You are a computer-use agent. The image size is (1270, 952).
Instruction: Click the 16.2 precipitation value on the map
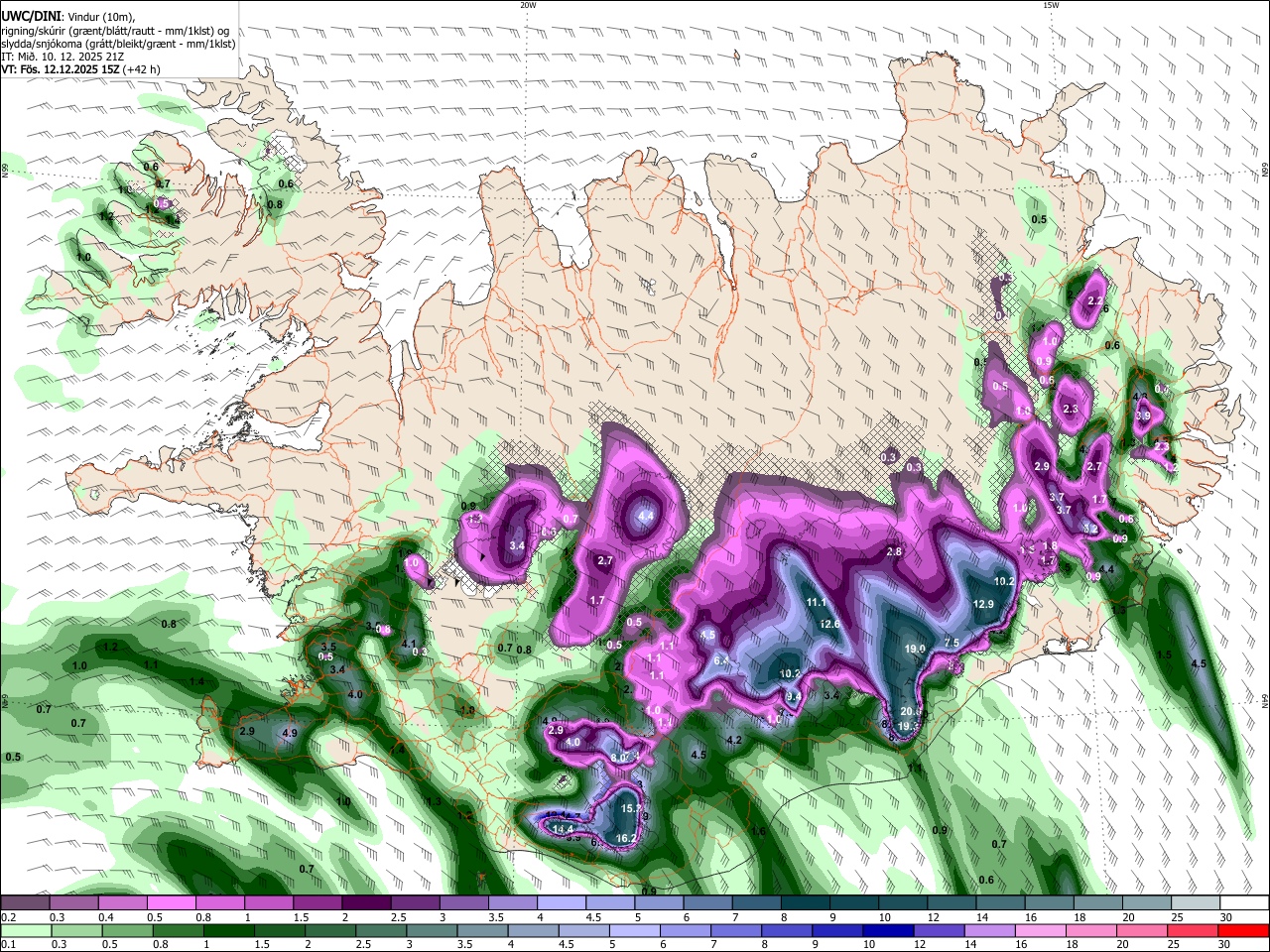click(x=627, y=838)
